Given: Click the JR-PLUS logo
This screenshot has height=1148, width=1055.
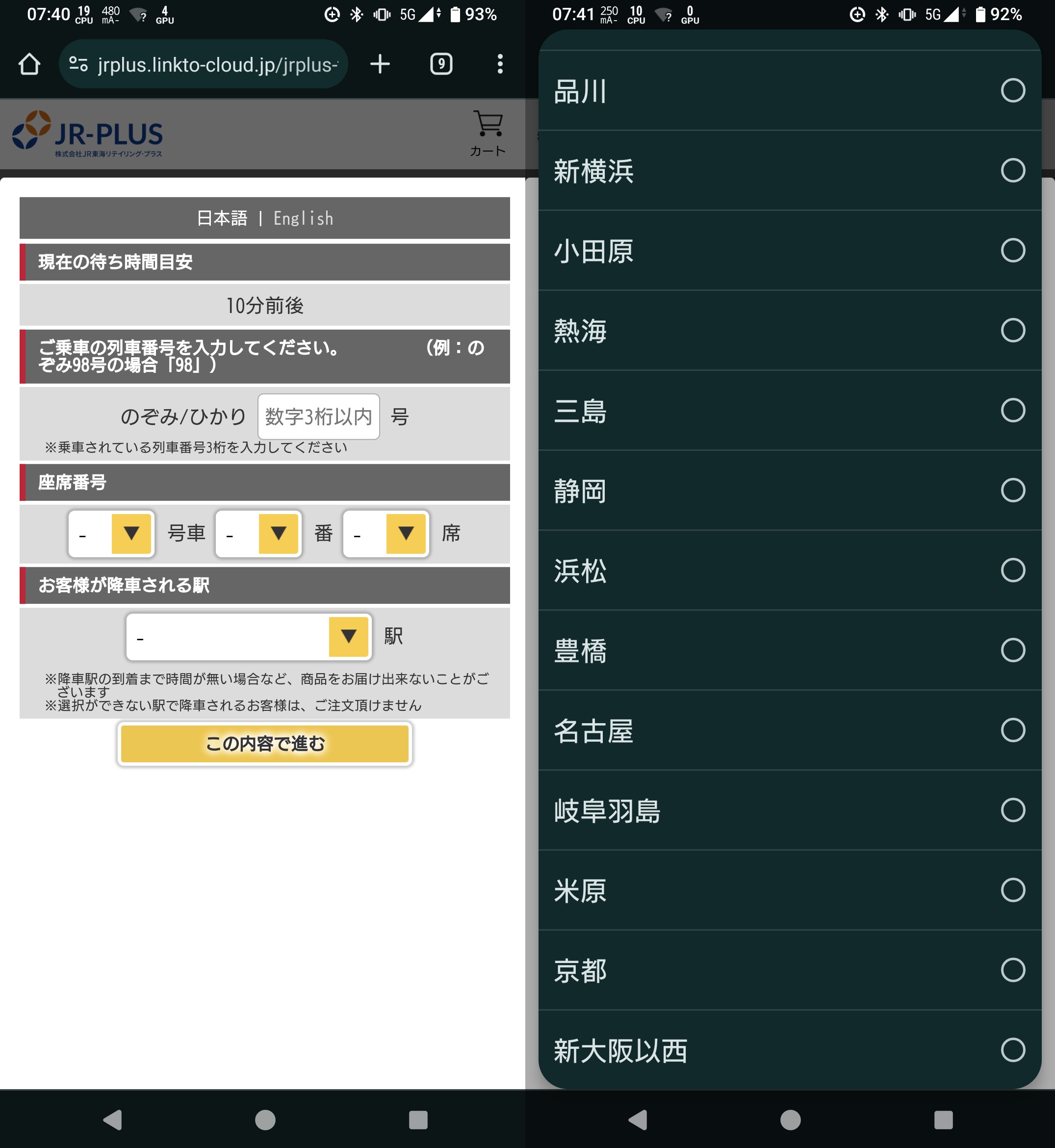Looking at the screenshot, I should [88, 134].
